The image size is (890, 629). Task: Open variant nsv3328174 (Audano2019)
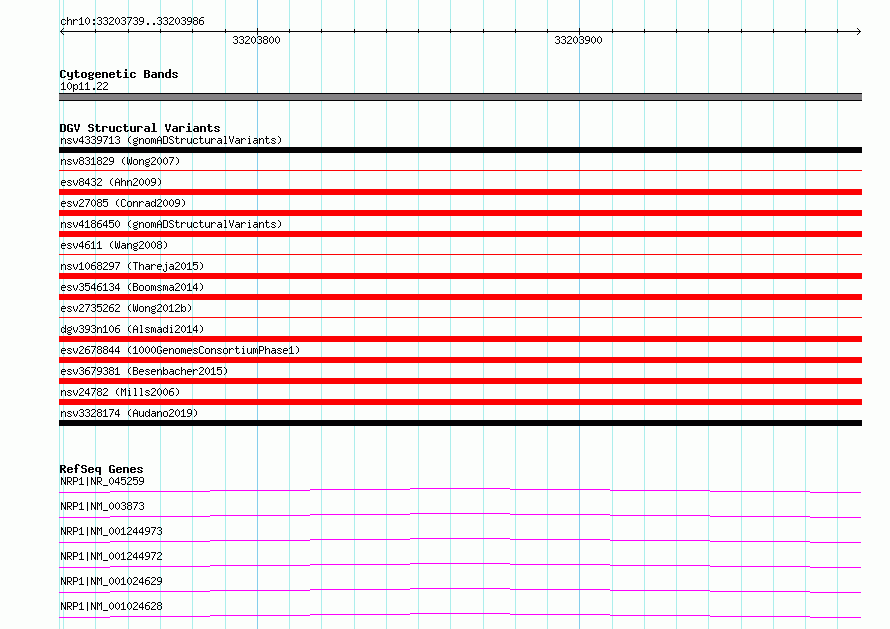pyautogui.click(x=129, y=413)
